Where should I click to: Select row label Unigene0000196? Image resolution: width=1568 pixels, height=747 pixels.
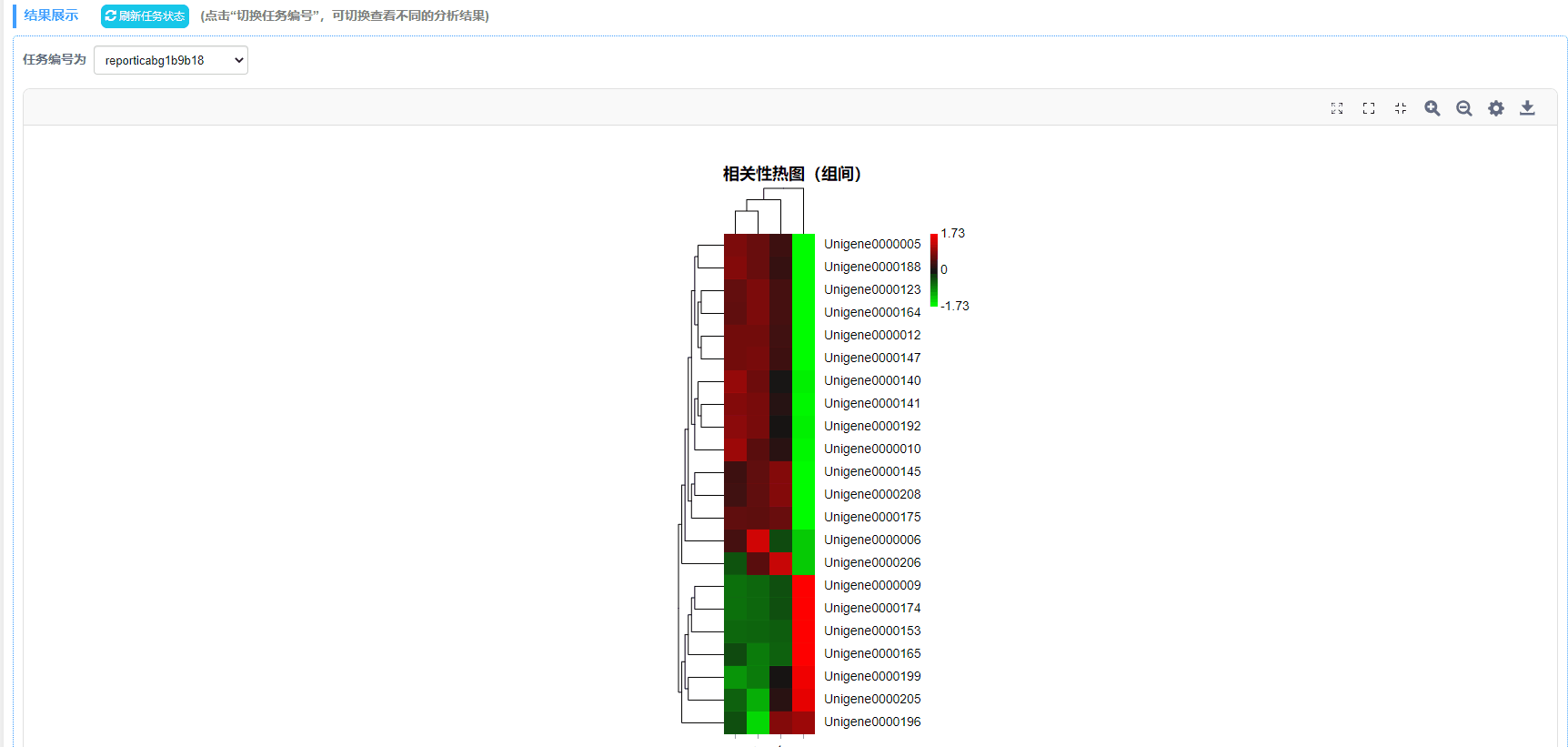point(872,722)
